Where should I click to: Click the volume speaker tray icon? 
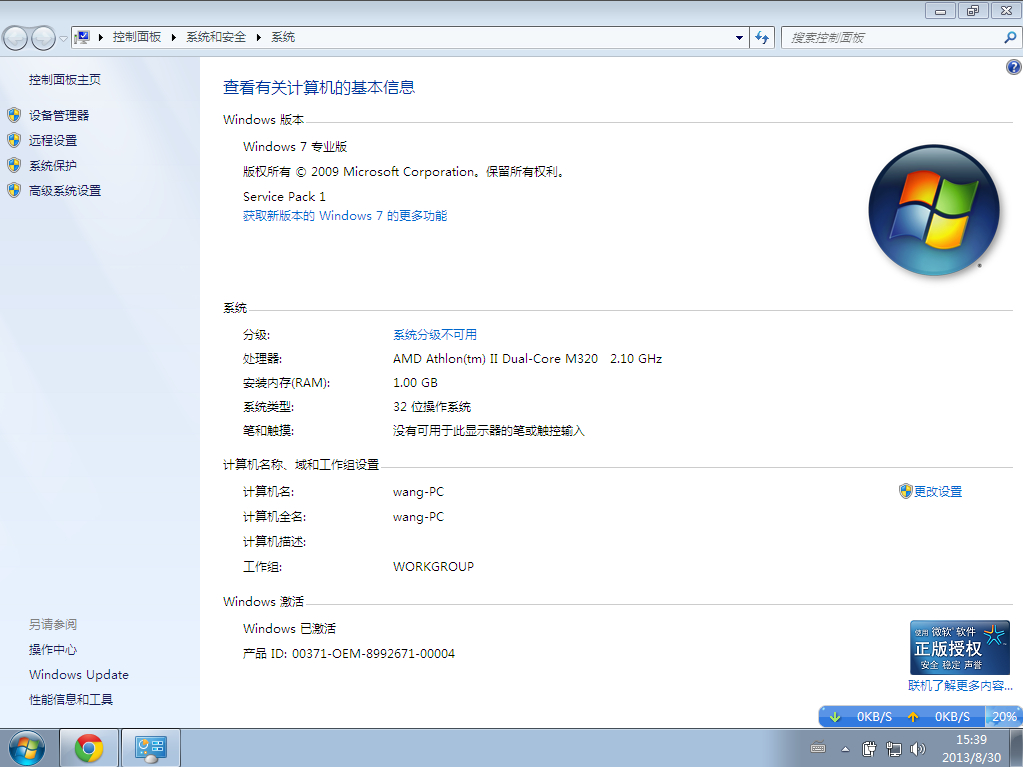coord(918,749)
